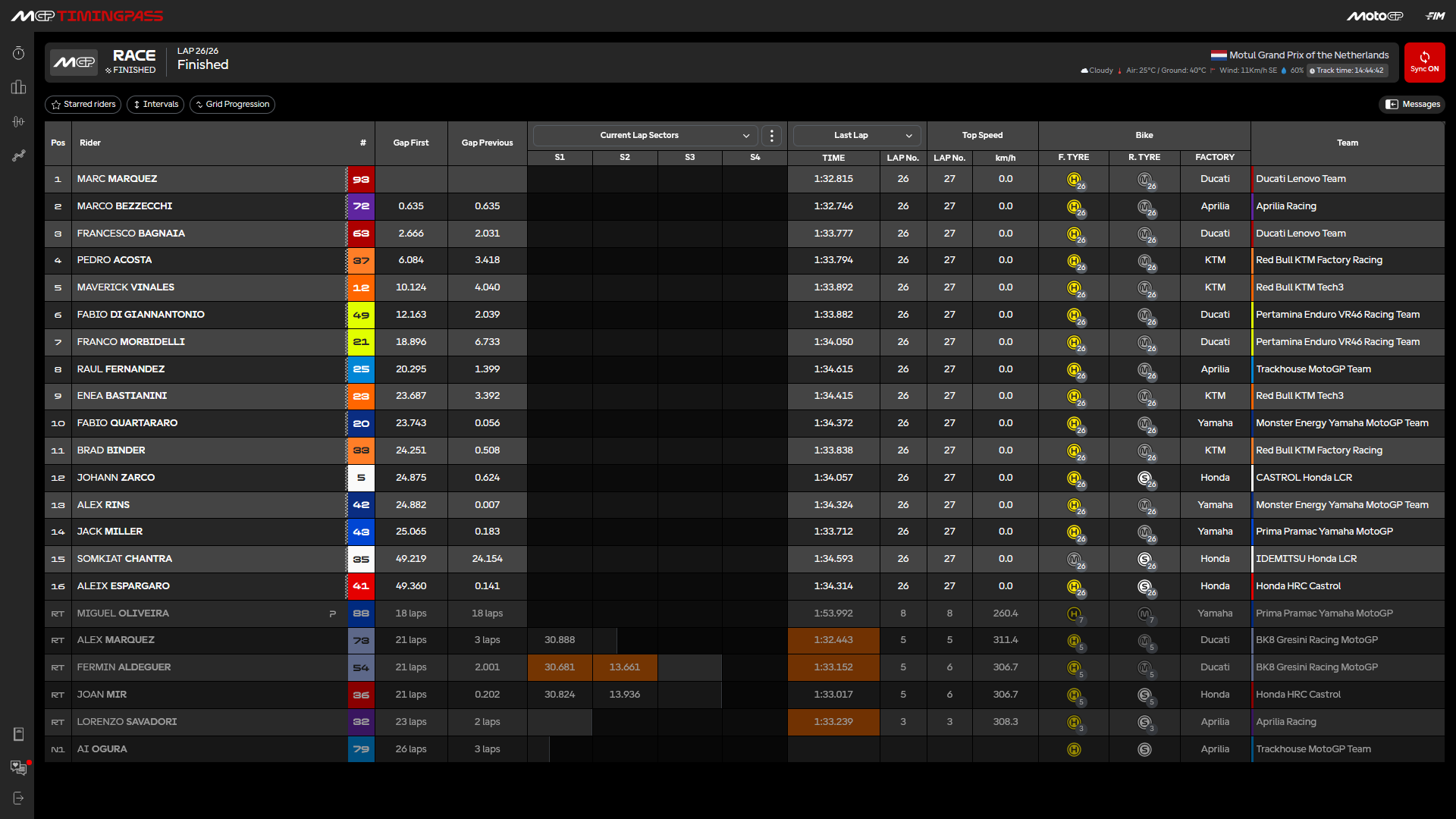Click Fermin Aldeguer highlighted S1 time 30.681

point(560,667)
